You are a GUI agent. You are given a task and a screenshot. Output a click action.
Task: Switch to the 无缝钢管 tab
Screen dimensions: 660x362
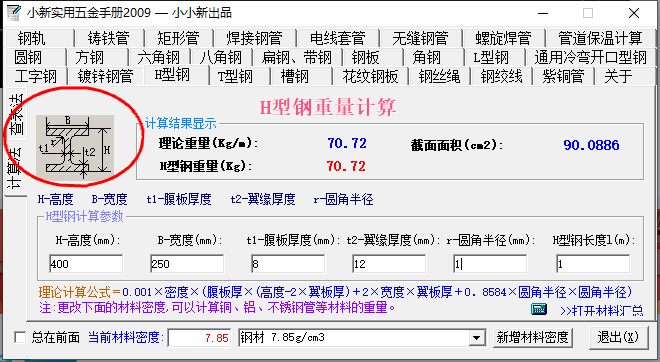tap(420, 38)
